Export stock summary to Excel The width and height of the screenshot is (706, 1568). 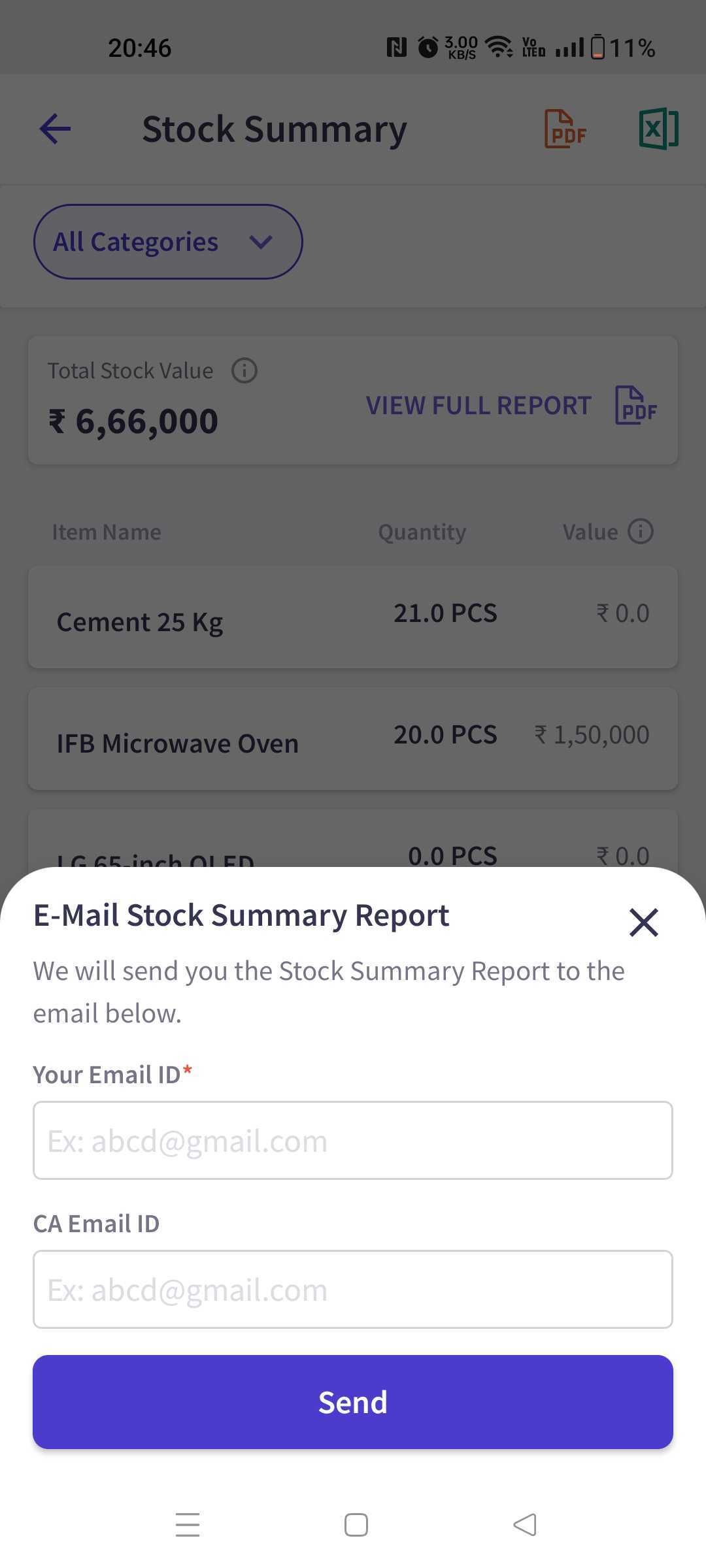[658, 129]
